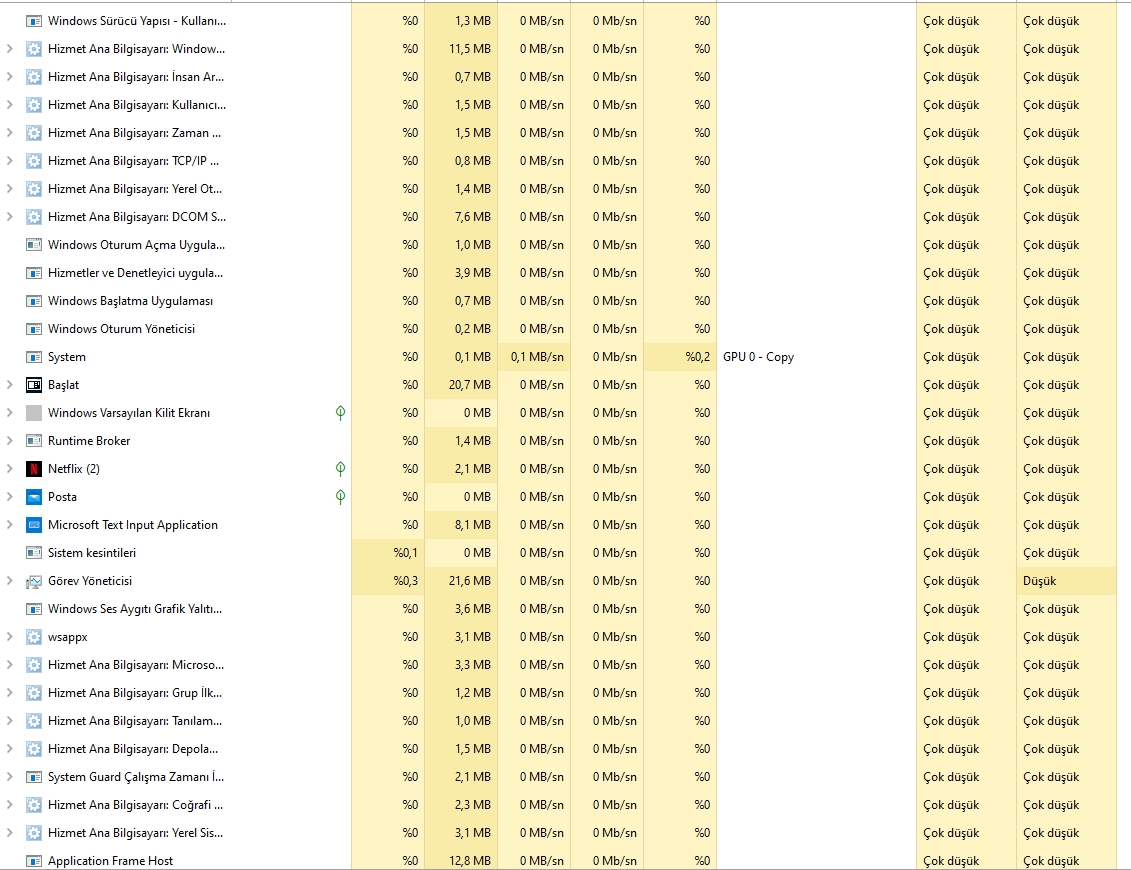Click the leaf icon for Windows Varsayılan Kilit Ekranı

point(340,413)
